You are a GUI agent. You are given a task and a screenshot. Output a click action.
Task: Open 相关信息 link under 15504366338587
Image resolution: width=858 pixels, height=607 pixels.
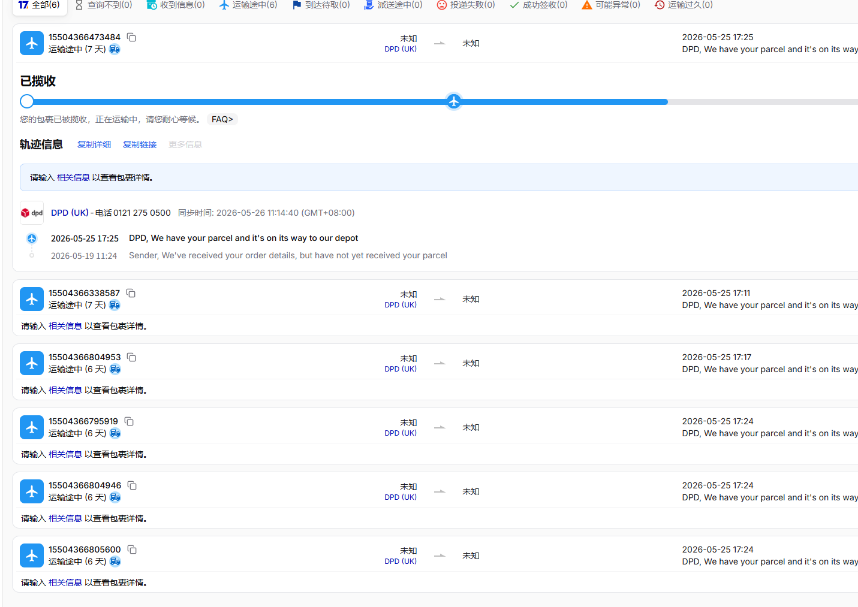[65, 326]
